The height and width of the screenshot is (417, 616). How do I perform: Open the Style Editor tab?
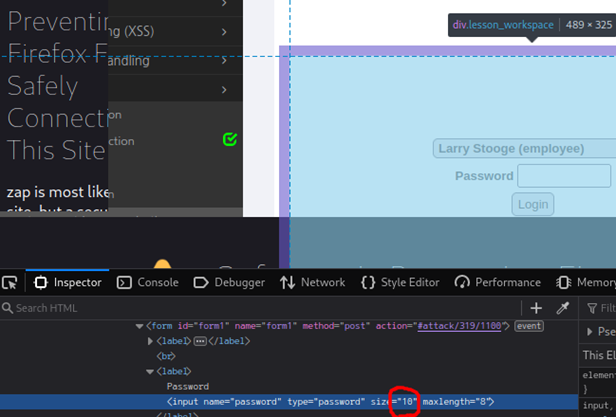400,283
